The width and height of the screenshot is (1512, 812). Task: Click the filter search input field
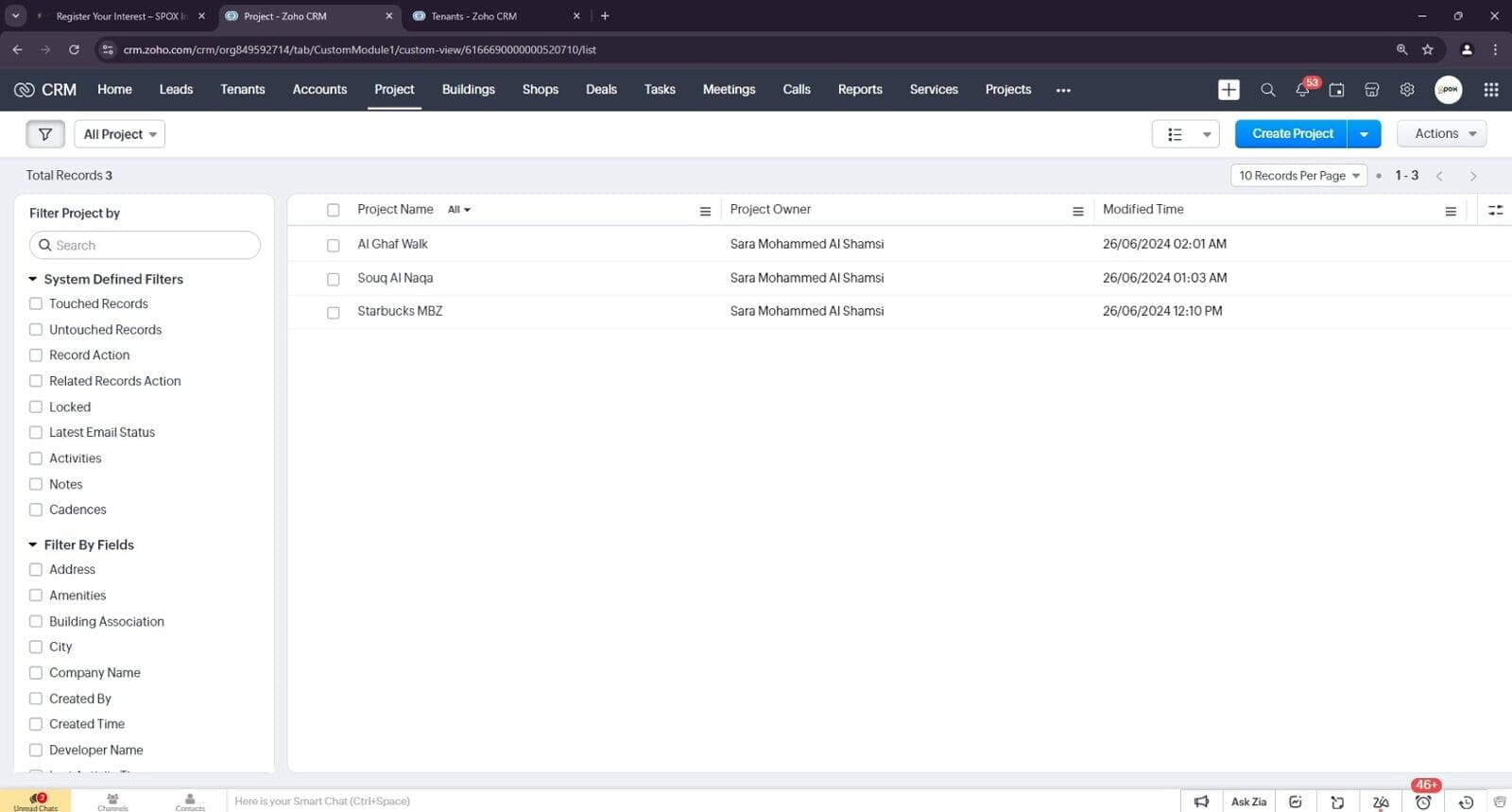tap(145, 246)
